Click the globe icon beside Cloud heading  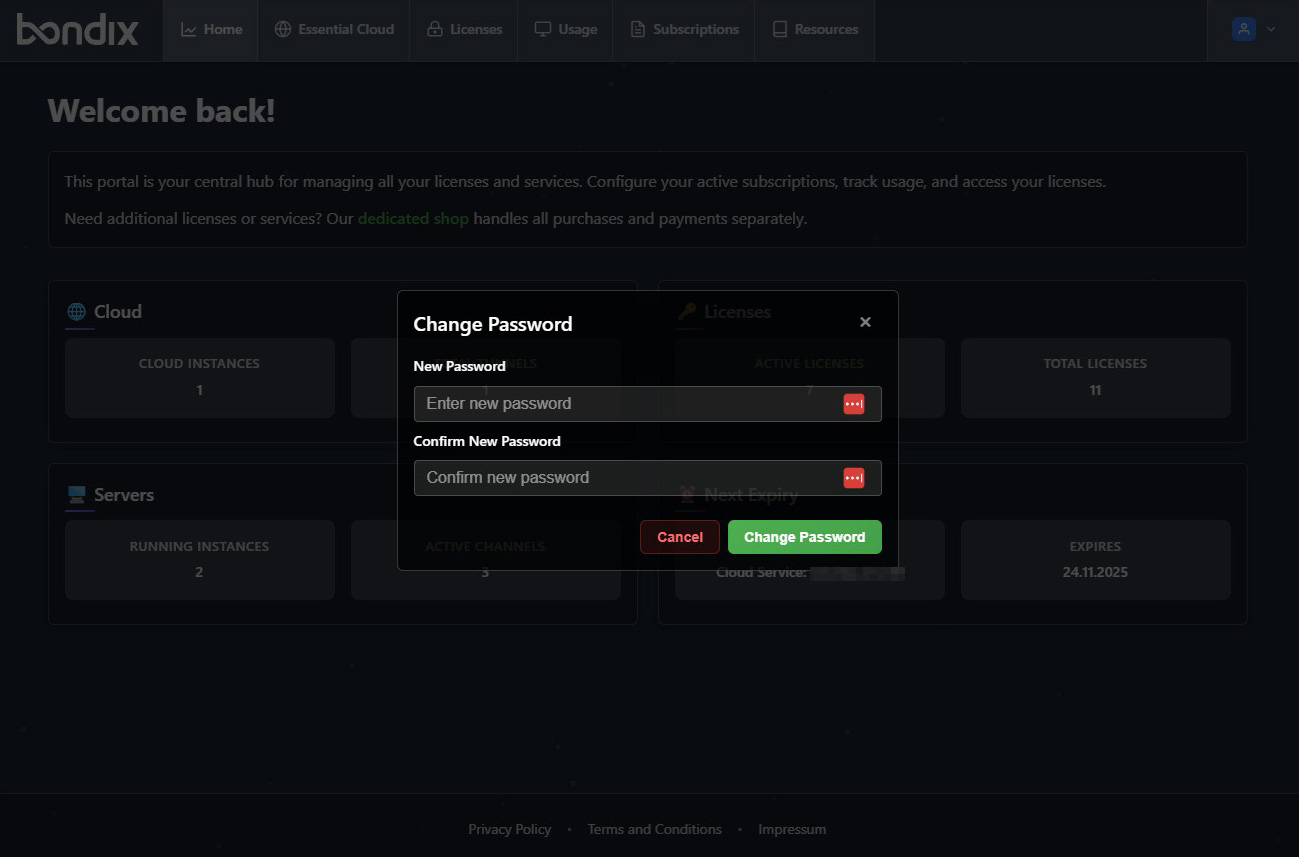point(76,312)
